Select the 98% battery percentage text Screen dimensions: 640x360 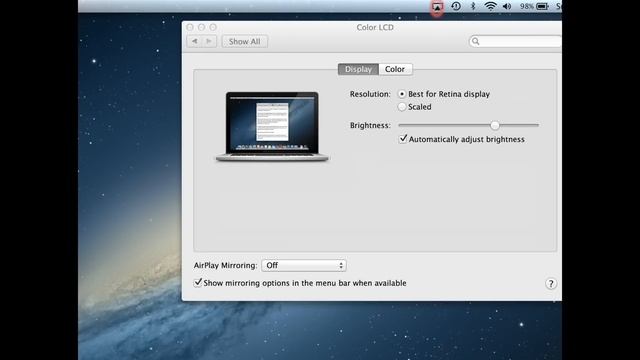click(x=527, y=6)
